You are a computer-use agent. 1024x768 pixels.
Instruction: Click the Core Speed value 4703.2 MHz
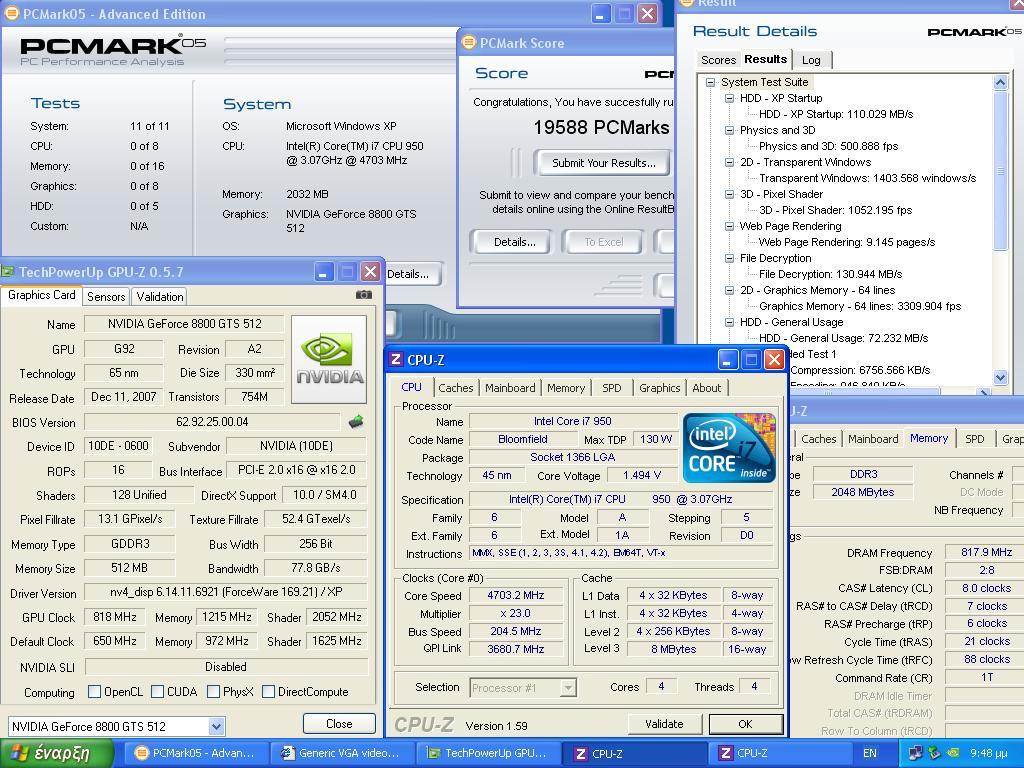(x=515, y=596)
